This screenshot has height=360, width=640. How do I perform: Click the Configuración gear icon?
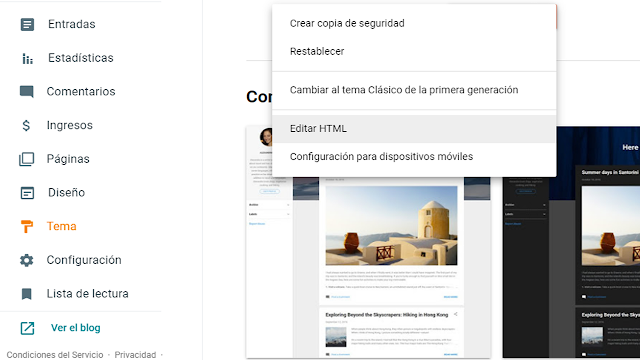[27, 260]
